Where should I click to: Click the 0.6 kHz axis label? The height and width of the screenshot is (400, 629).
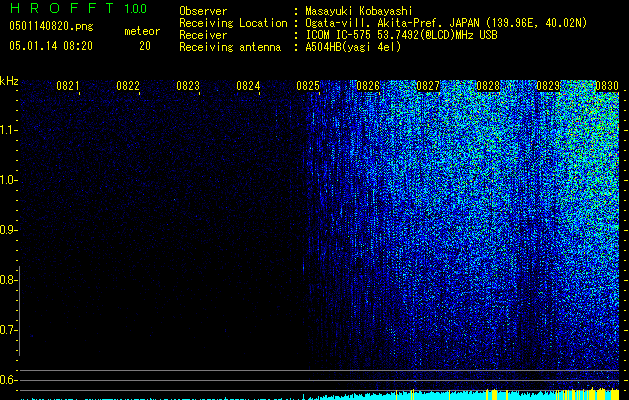(x=7, y=380)
